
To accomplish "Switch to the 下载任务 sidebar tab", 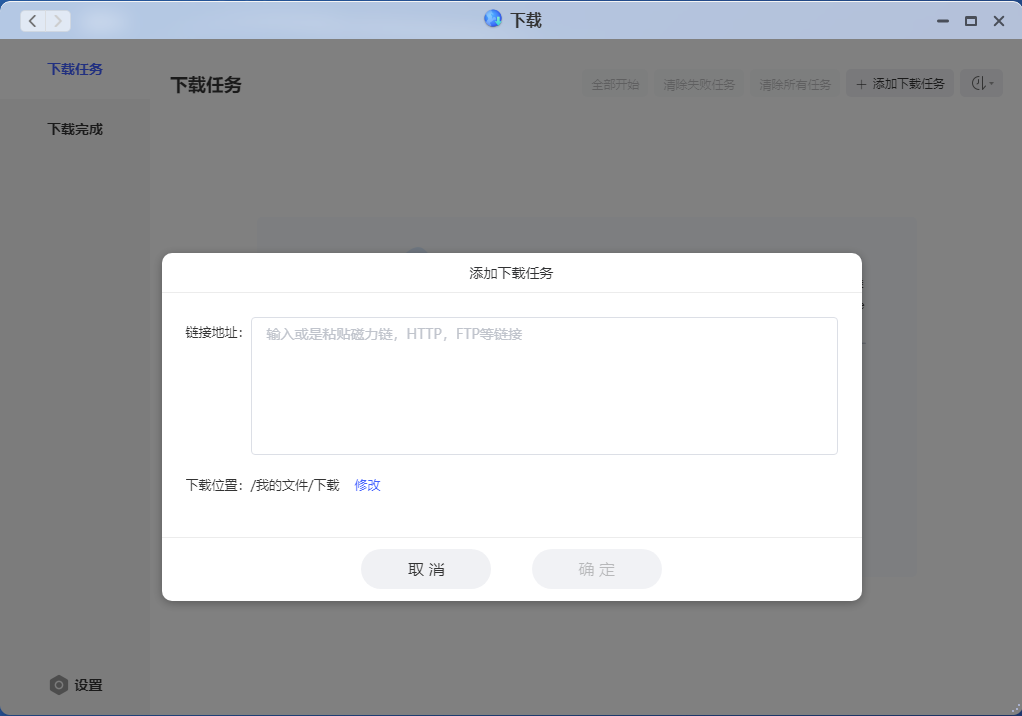I will coord(75,69).
